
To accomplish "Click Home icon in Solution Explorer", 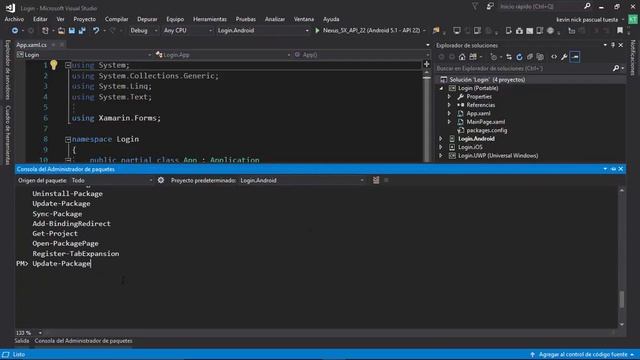I will (x=462, y=57).
